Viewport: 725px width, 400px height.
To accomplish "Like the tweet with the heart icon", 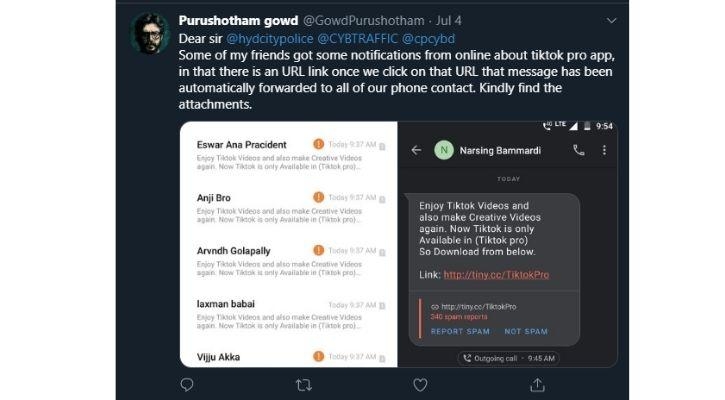I will 421,384.
